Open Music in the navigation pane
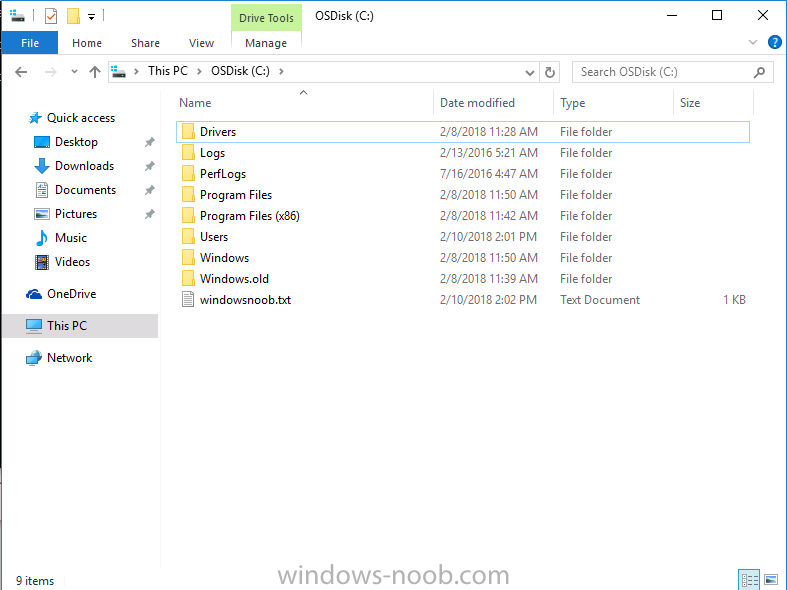 pyautogui.click(x=71, y=238)
